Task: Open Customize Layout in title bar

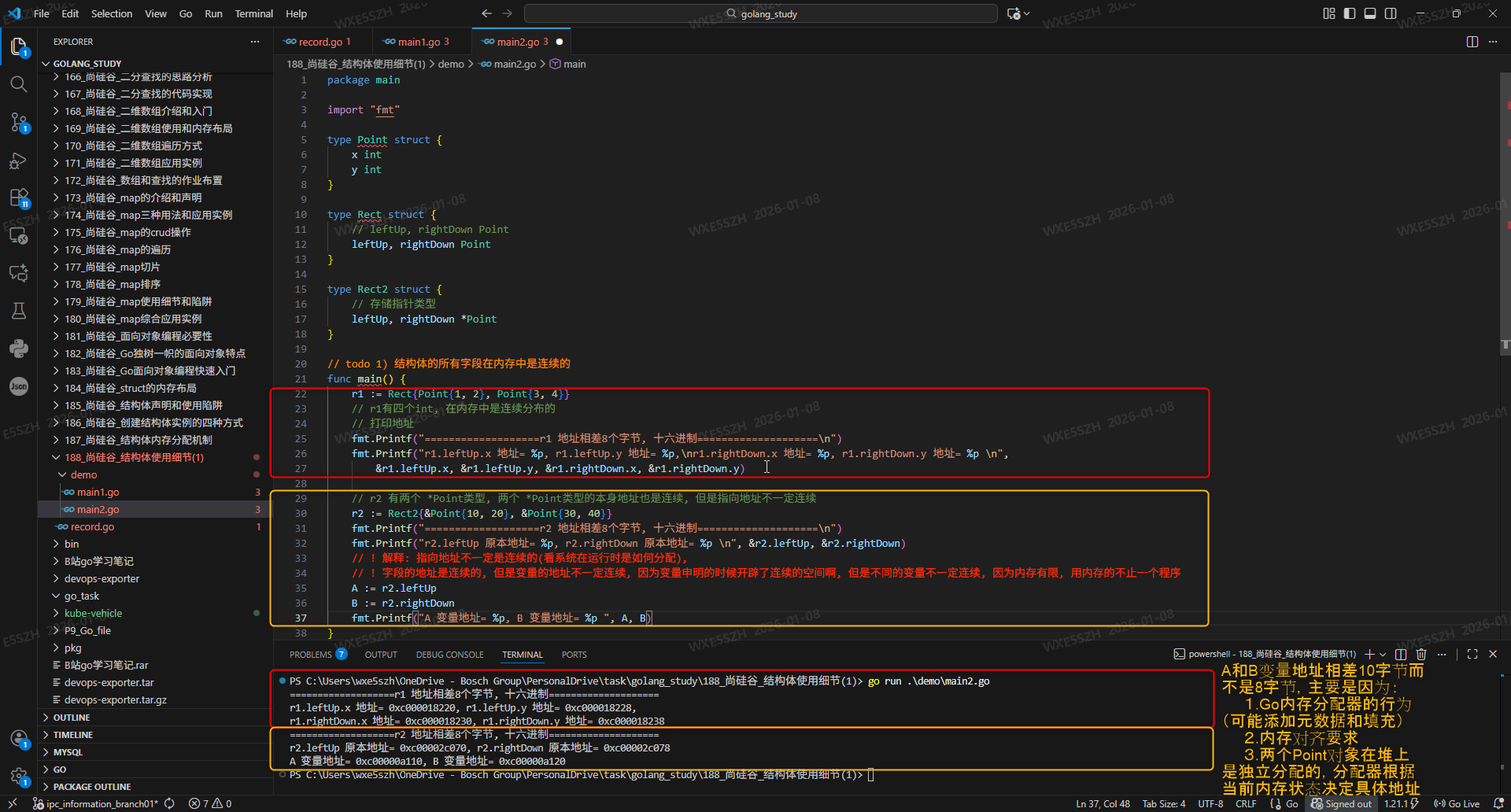Action: pos(1329,13)
